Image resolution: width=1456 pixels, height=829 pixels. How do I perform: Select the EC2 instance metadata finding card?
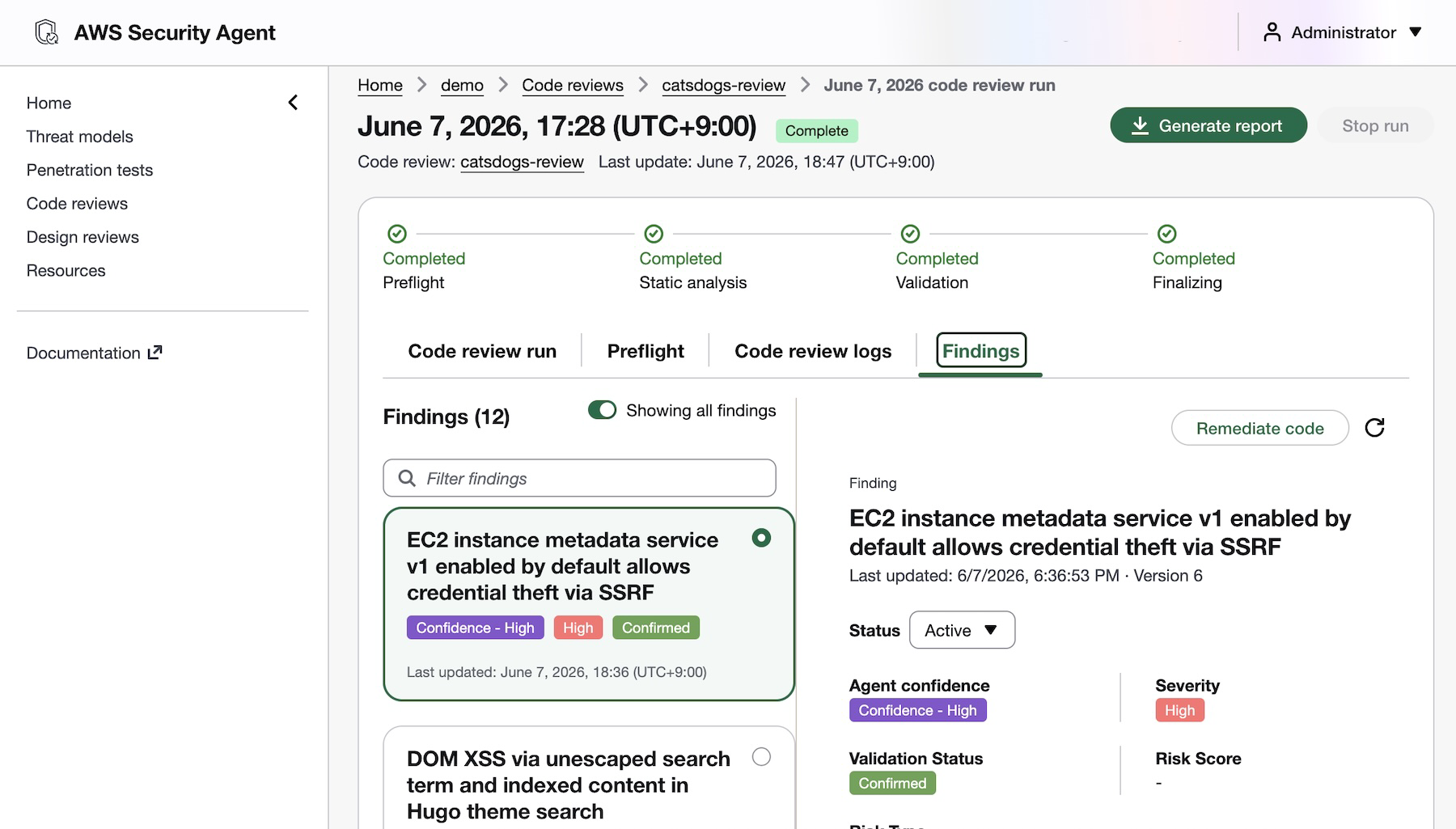(x=588, y=604)
